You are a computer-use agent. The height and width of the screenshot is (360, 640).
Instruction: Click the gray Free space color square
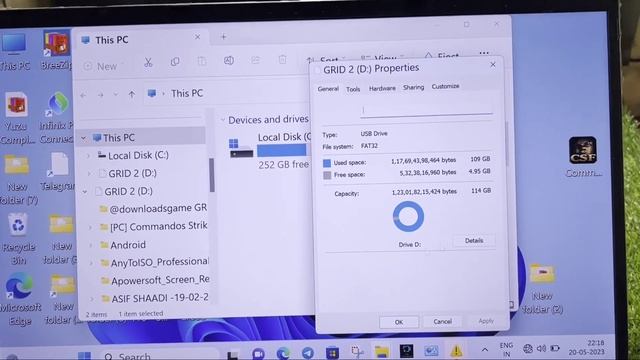327,175
